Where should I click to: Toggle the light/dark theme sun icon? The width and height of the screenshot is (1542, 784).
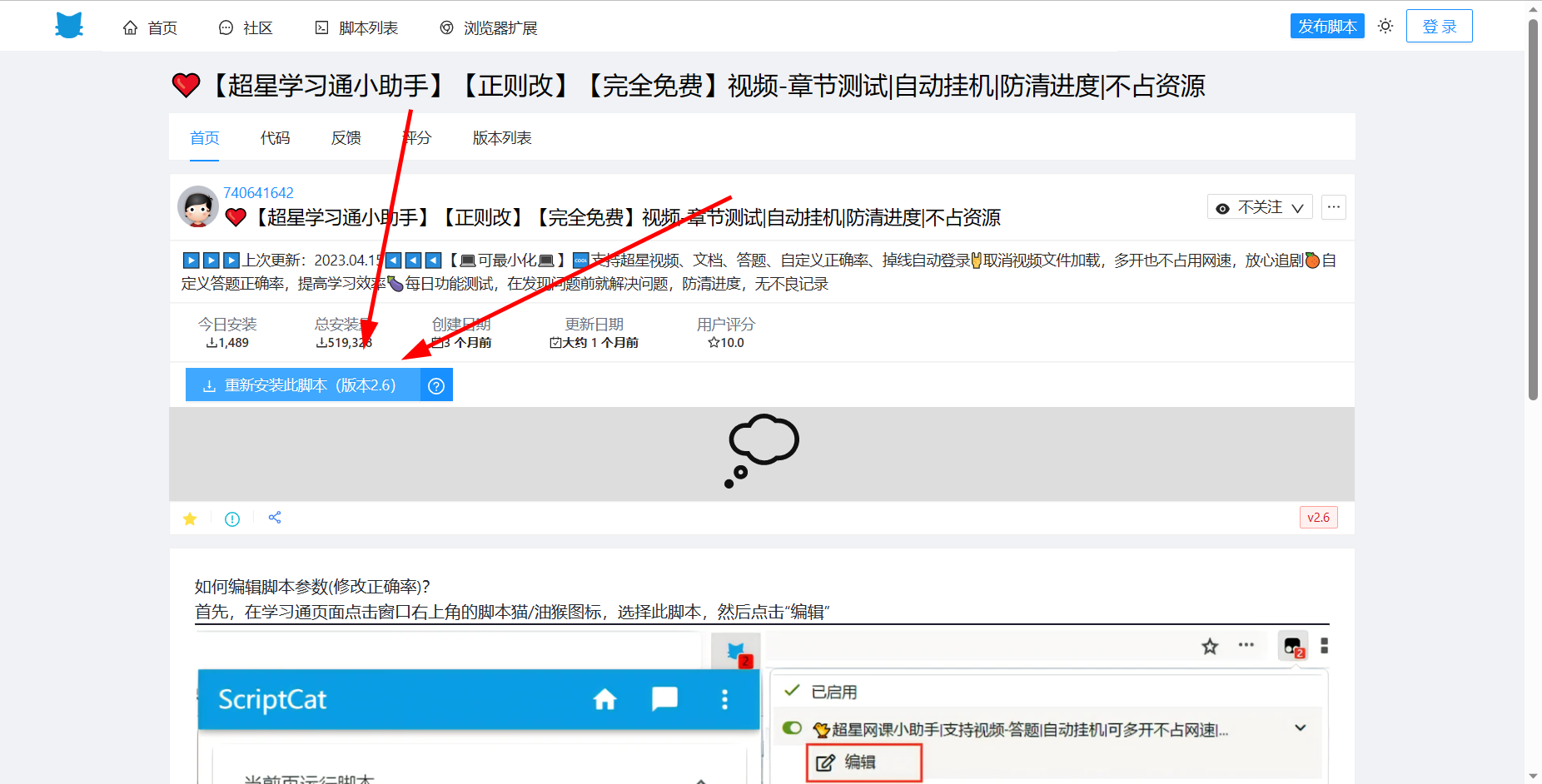(x=1385, y=26)
